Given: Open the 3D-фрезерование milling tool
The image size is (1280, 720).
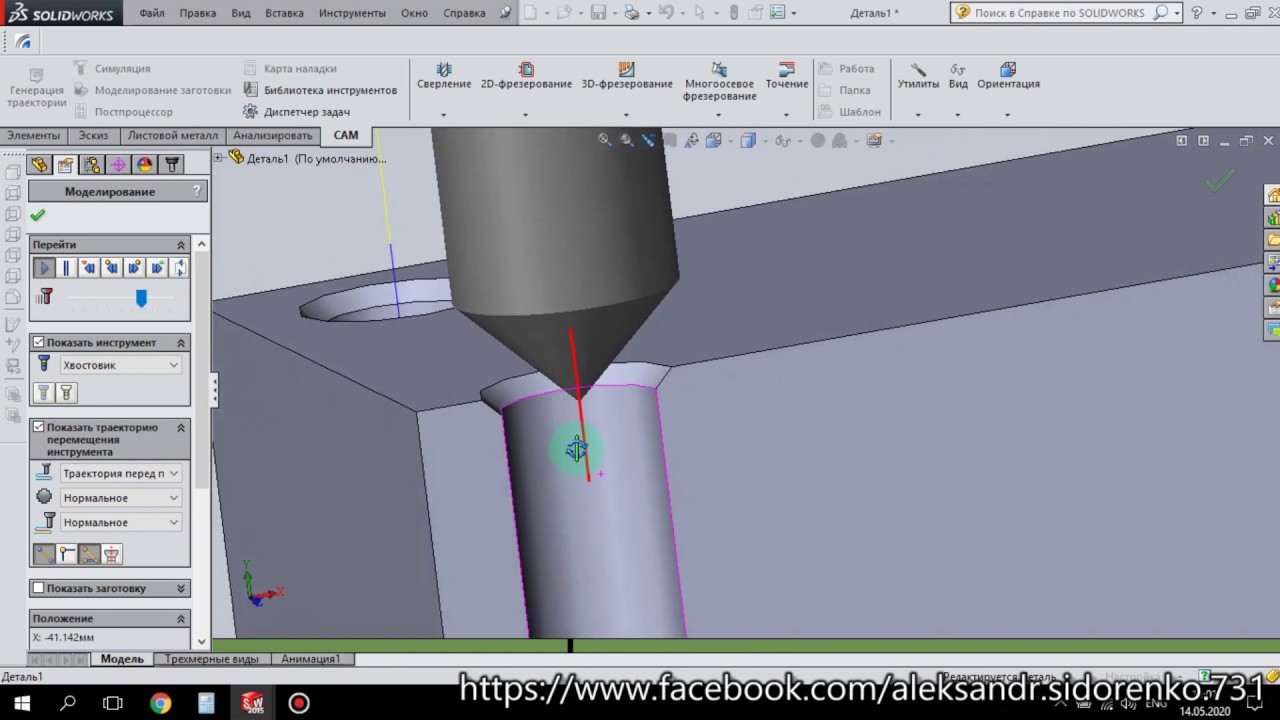Looking at the screenshot, I should pos(627,76).
